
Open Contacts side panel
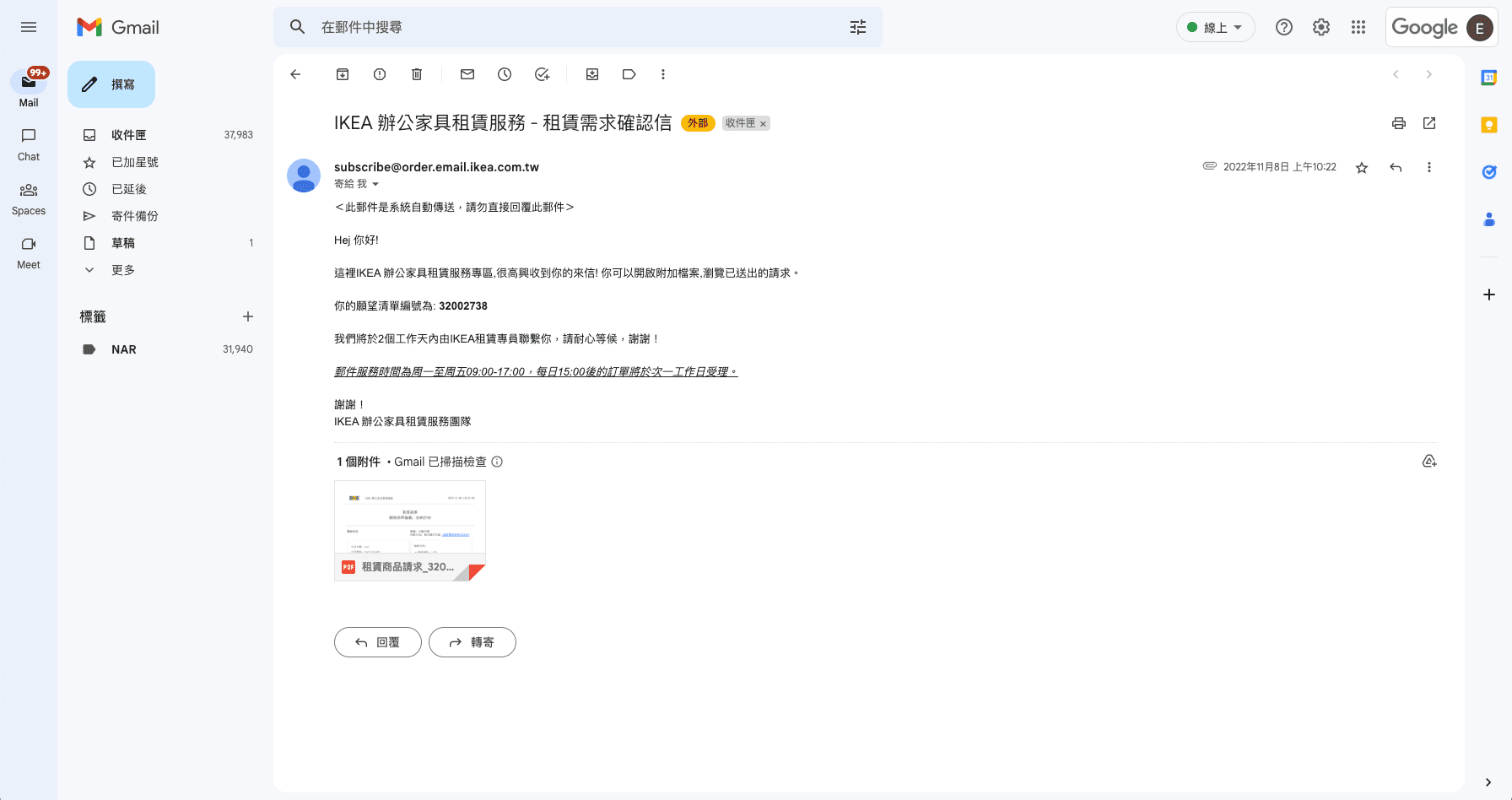click(x=1489, y=219)
